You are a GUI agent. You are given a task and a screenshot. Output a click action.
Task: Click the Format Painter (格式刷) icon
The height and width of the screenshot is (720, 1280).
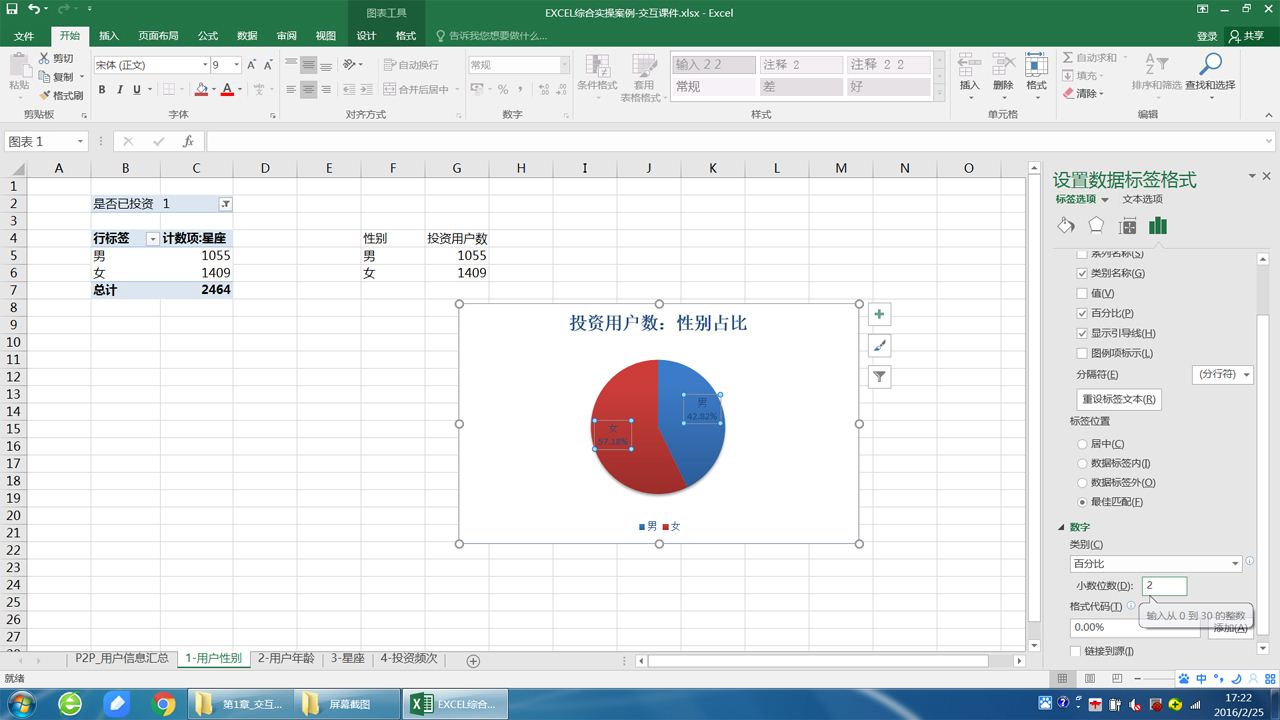tap(44, 95)
